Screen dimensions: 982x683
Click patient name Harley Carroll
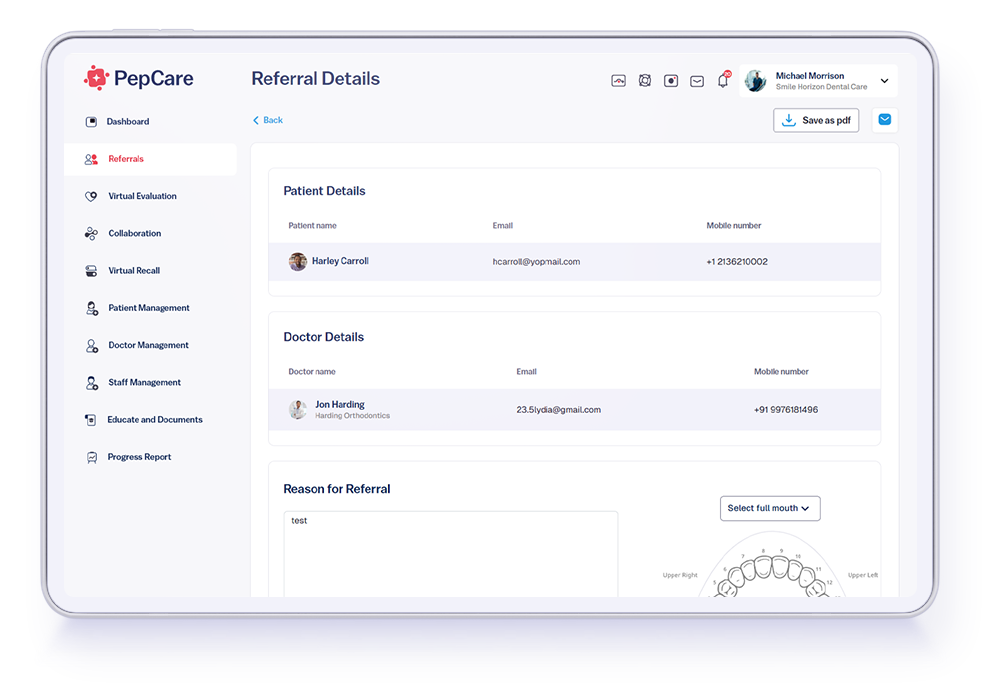tap(340, 261)
